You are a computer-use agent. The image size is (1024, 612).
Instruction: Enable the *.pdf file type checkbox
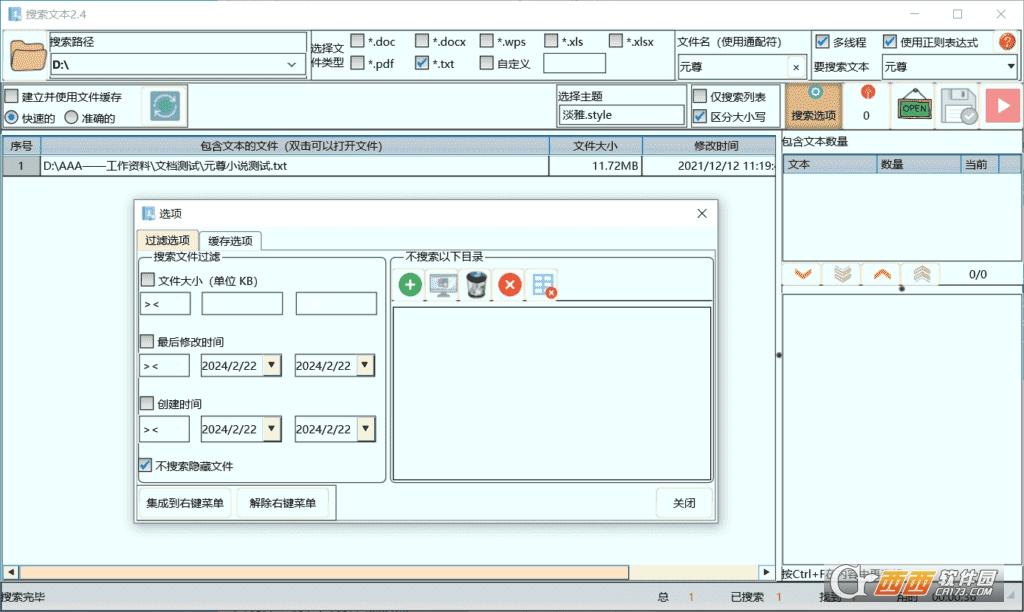click(x=357, y=63)
